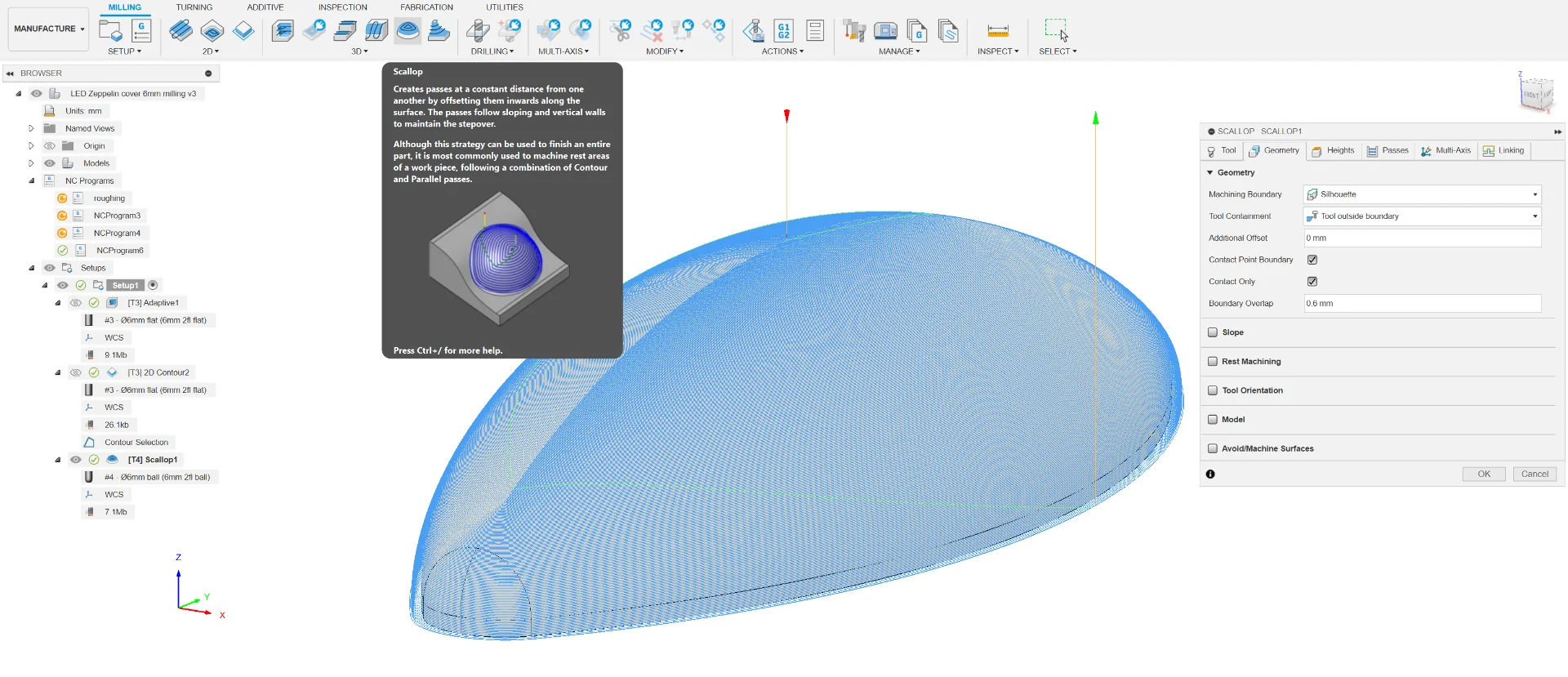Click the Measure tool under Inspect
The image size is (1568, 677).
(x=997, y=31)
